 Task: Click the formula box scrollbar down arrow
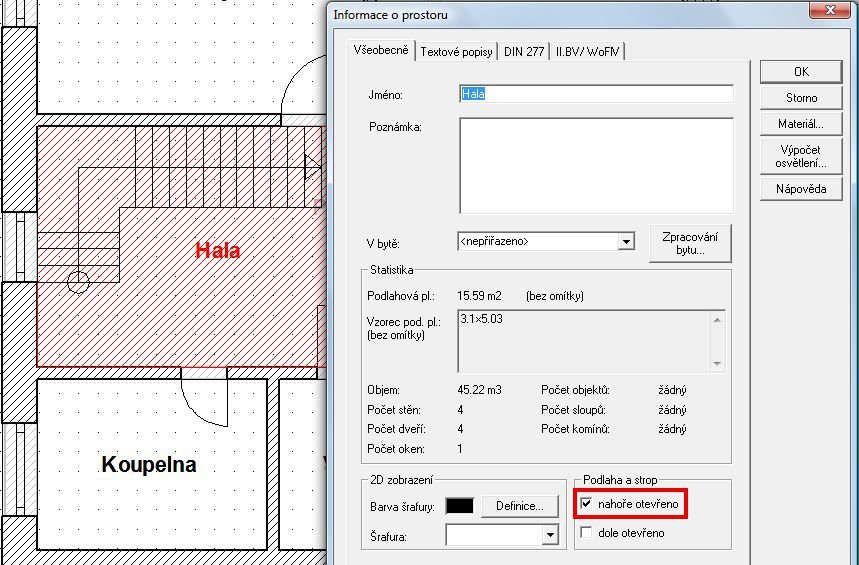[x=717, y=364]
